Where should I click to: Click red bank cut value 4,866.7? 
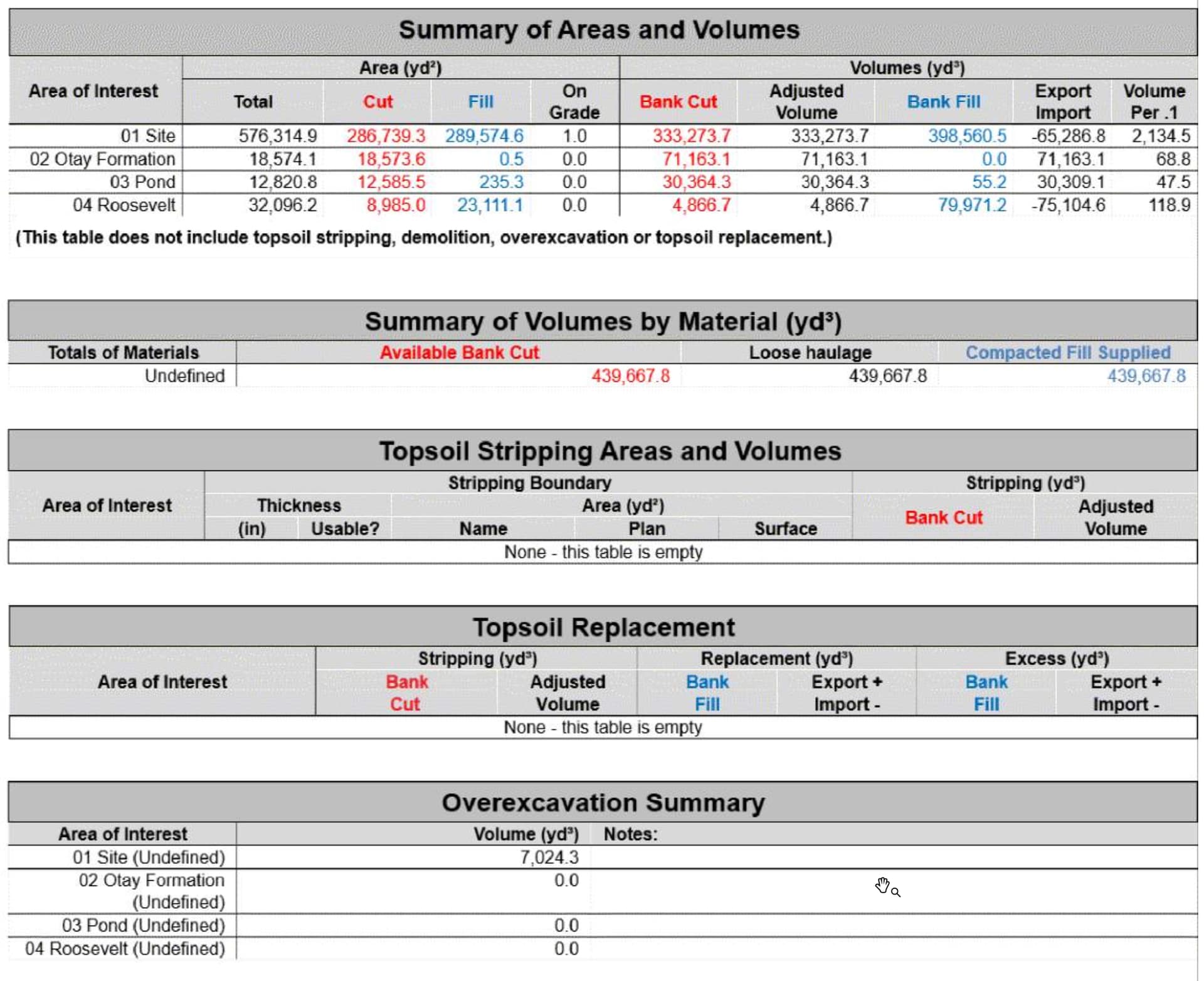click(702, 205)
